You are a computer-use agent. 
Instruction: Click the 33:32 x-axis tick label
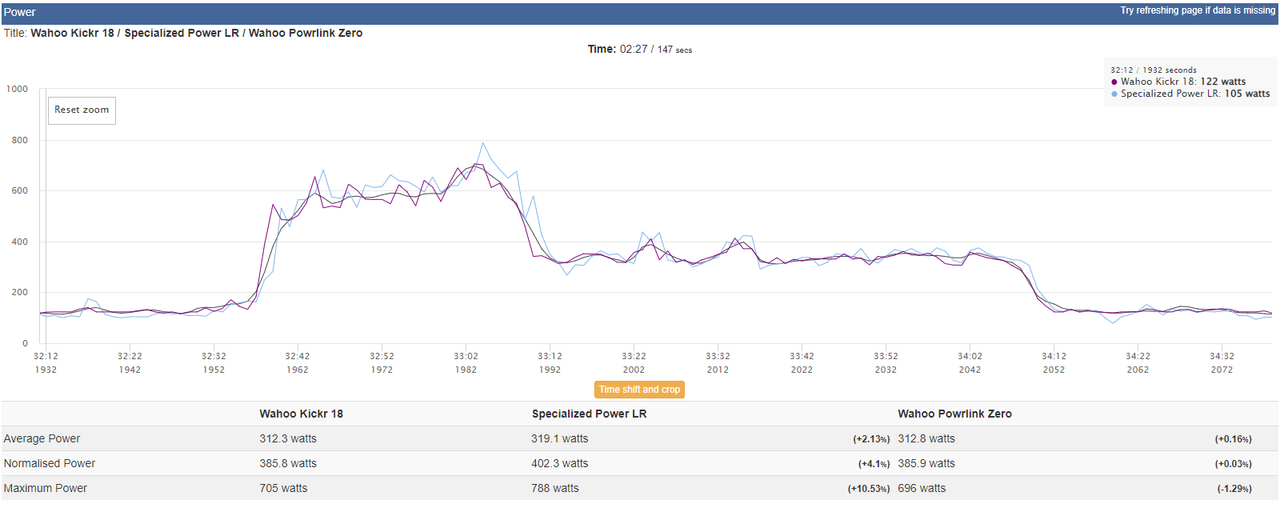point(718,356)
